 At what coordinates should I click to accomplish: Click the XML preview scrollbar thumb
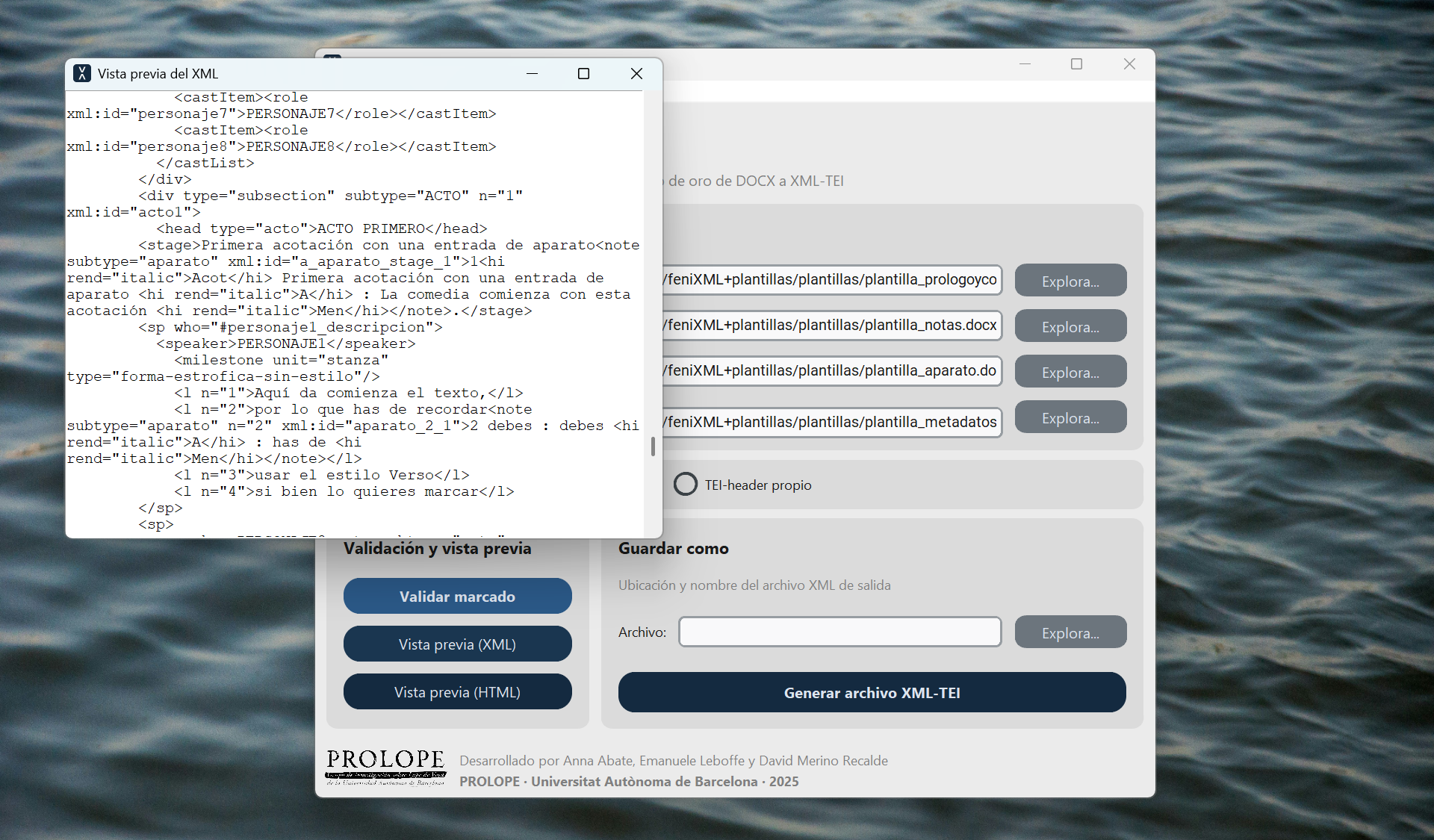654,447
